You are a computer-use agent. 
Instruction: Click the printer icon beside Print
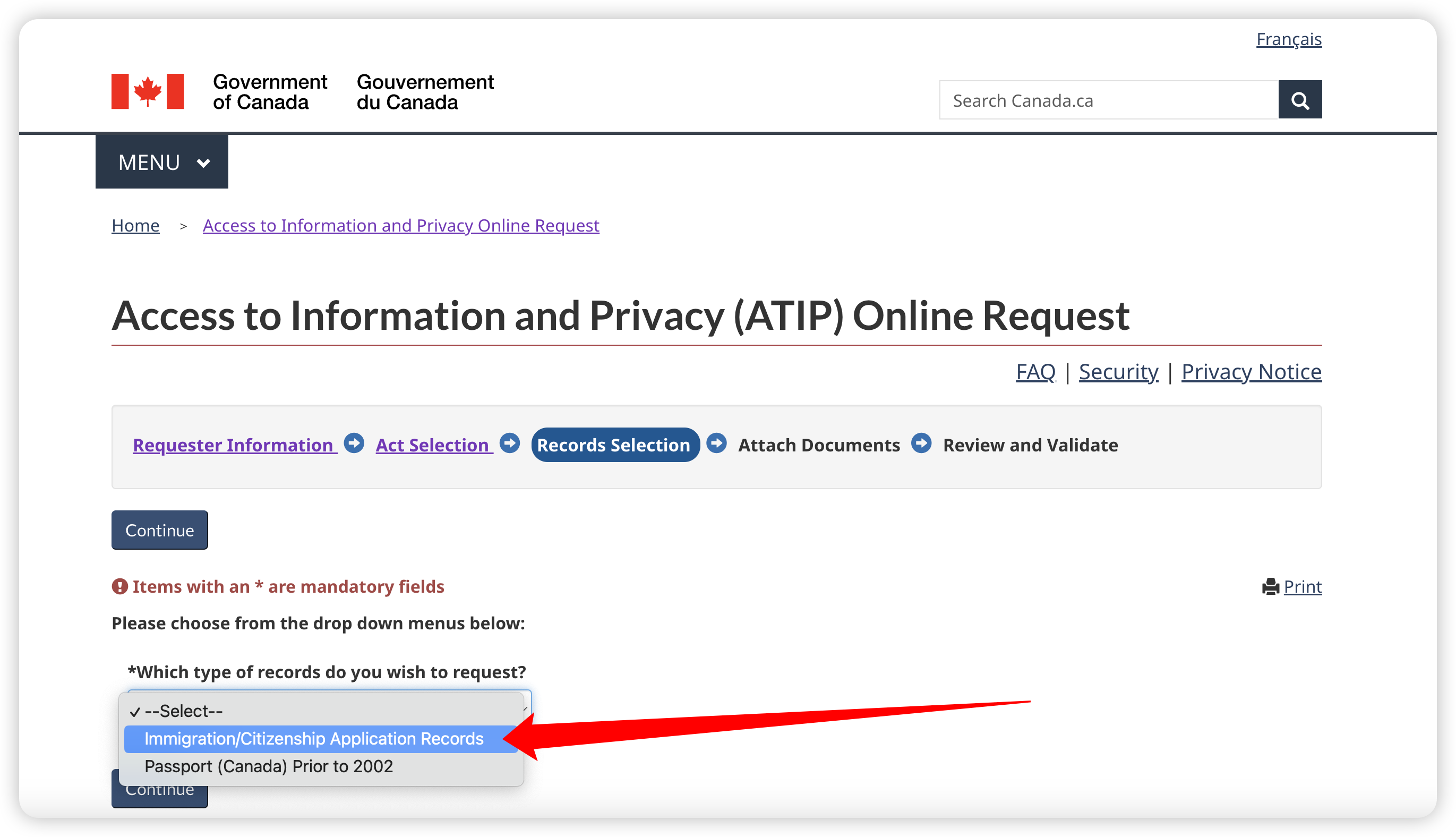pos(1270,586)
